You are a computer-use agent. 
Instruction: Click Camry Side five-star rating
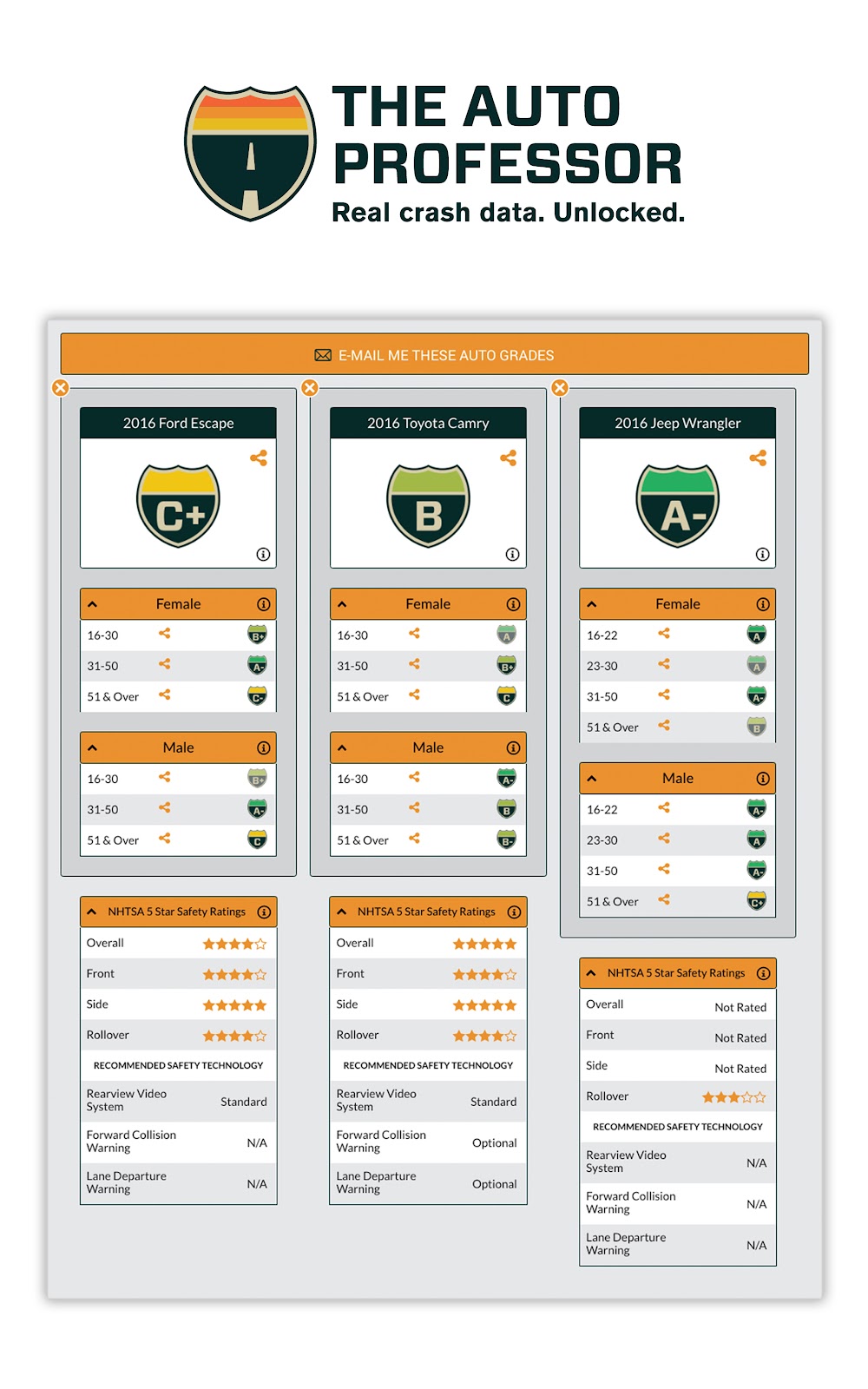coord(484,1005)
